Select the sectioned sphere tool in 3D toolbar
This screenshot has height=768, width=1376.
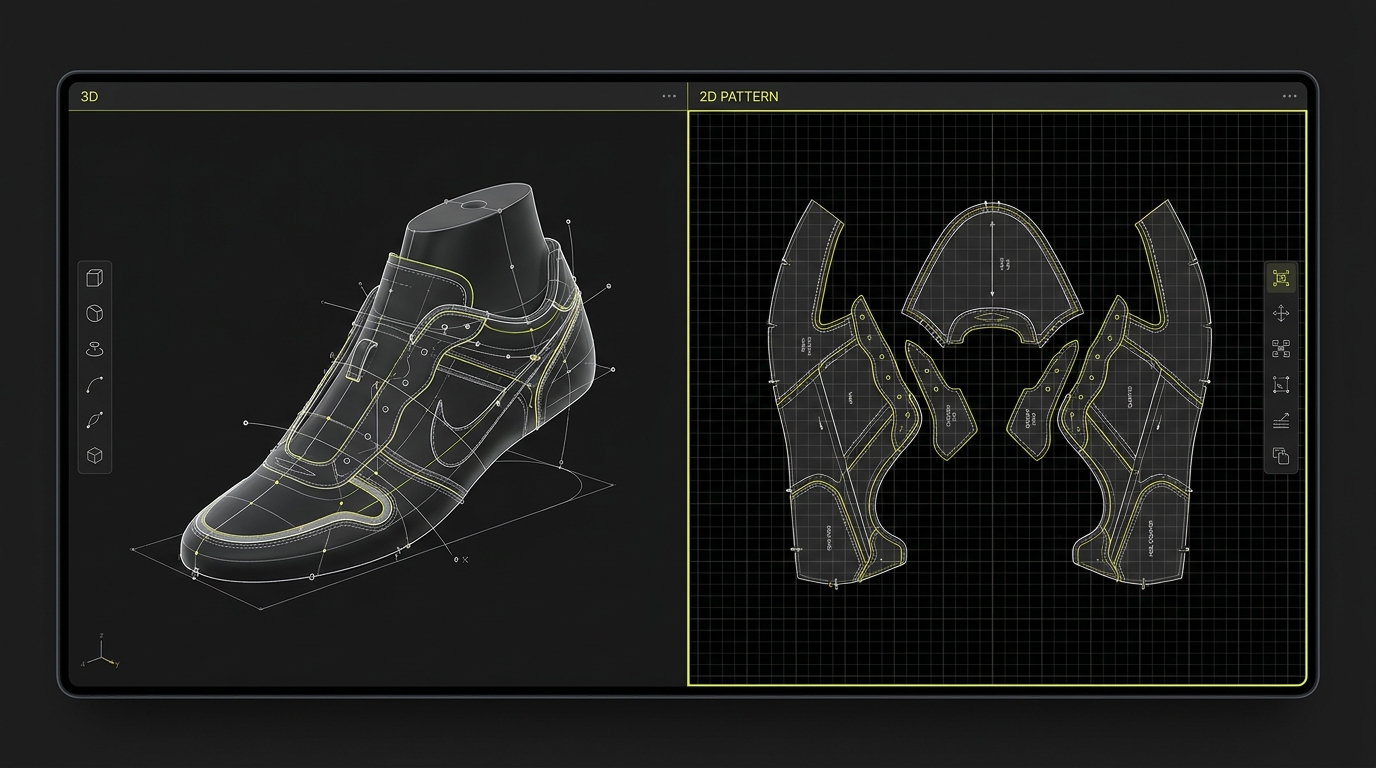coord(95,314)
